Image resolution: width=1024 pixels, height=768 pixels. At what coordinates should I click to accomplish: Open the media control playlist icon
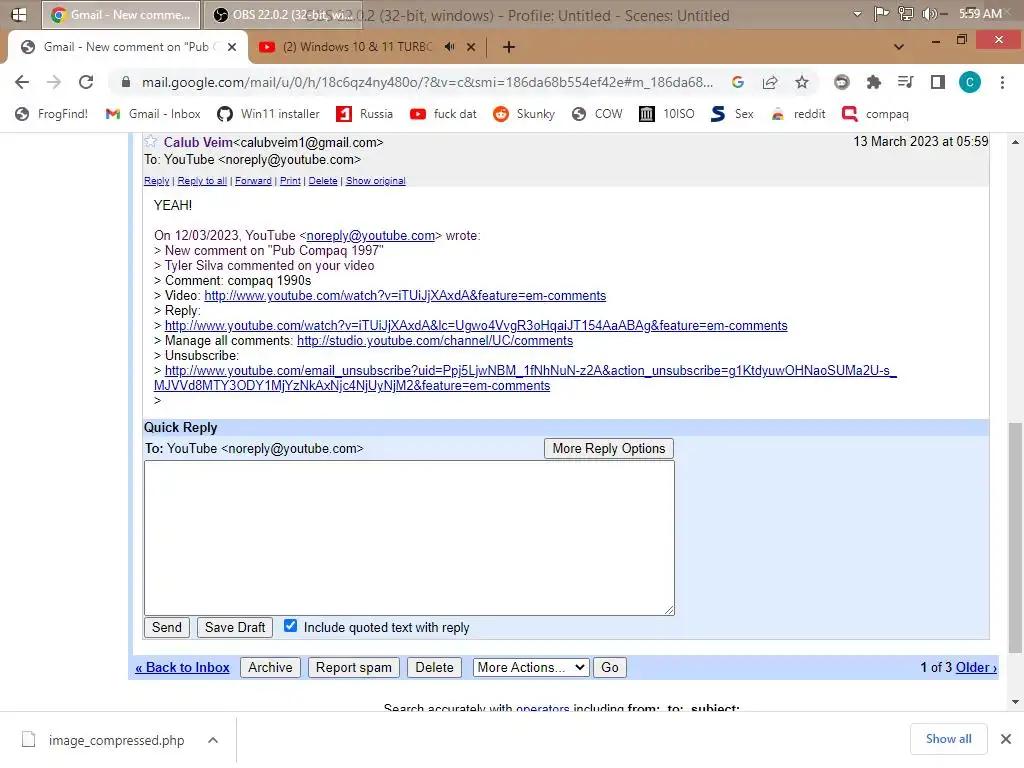point(905,82)
